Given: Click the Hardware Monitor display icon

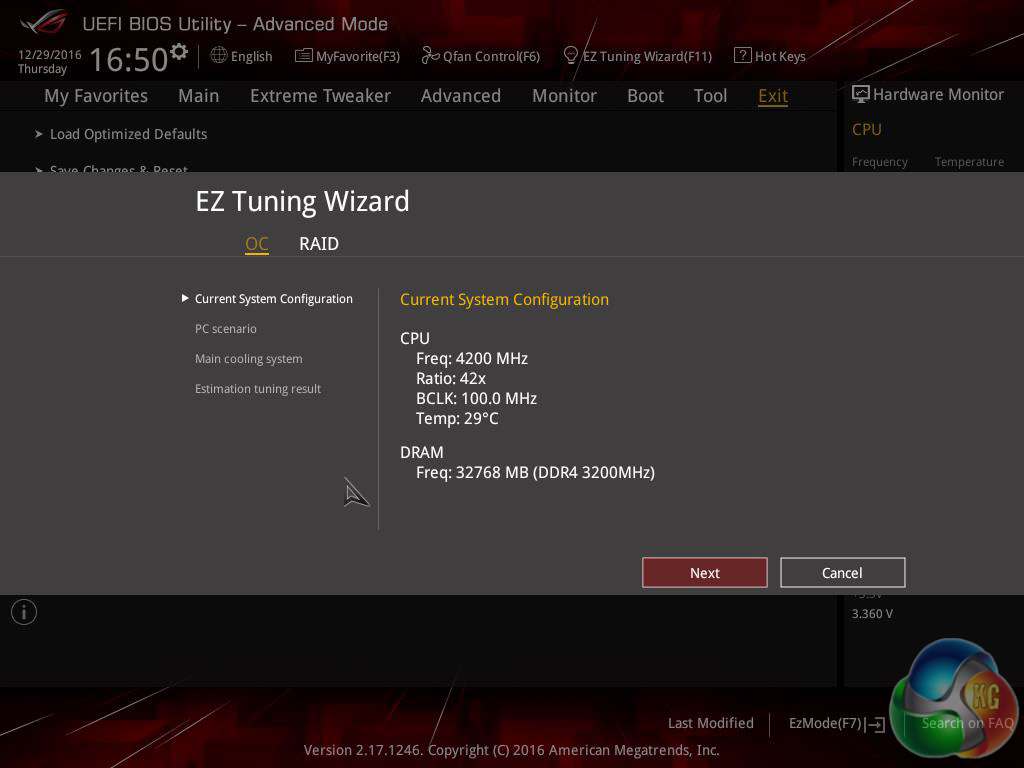Looking at the screenshot, I should tap(861, 94).
